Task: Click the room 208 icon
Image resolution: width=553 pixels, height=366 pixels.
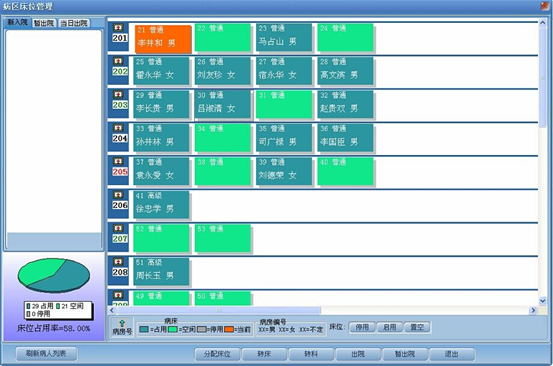Action: click(x=118, y=262)
